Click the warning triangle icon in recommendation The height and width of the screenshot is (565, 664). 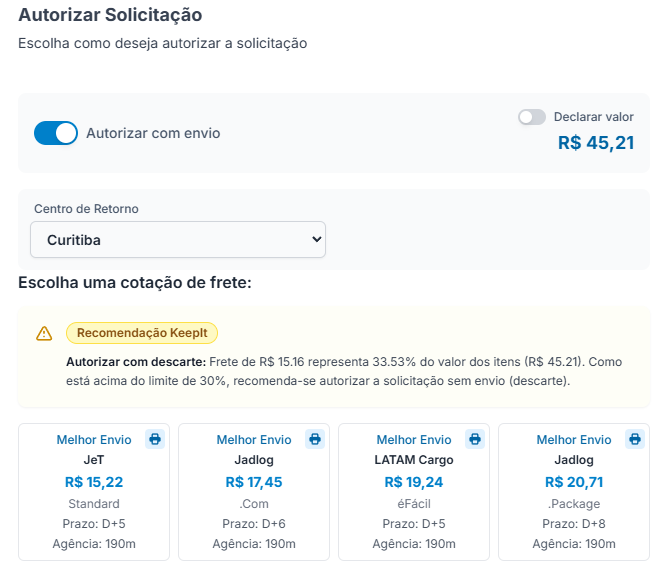pos(44,334)
